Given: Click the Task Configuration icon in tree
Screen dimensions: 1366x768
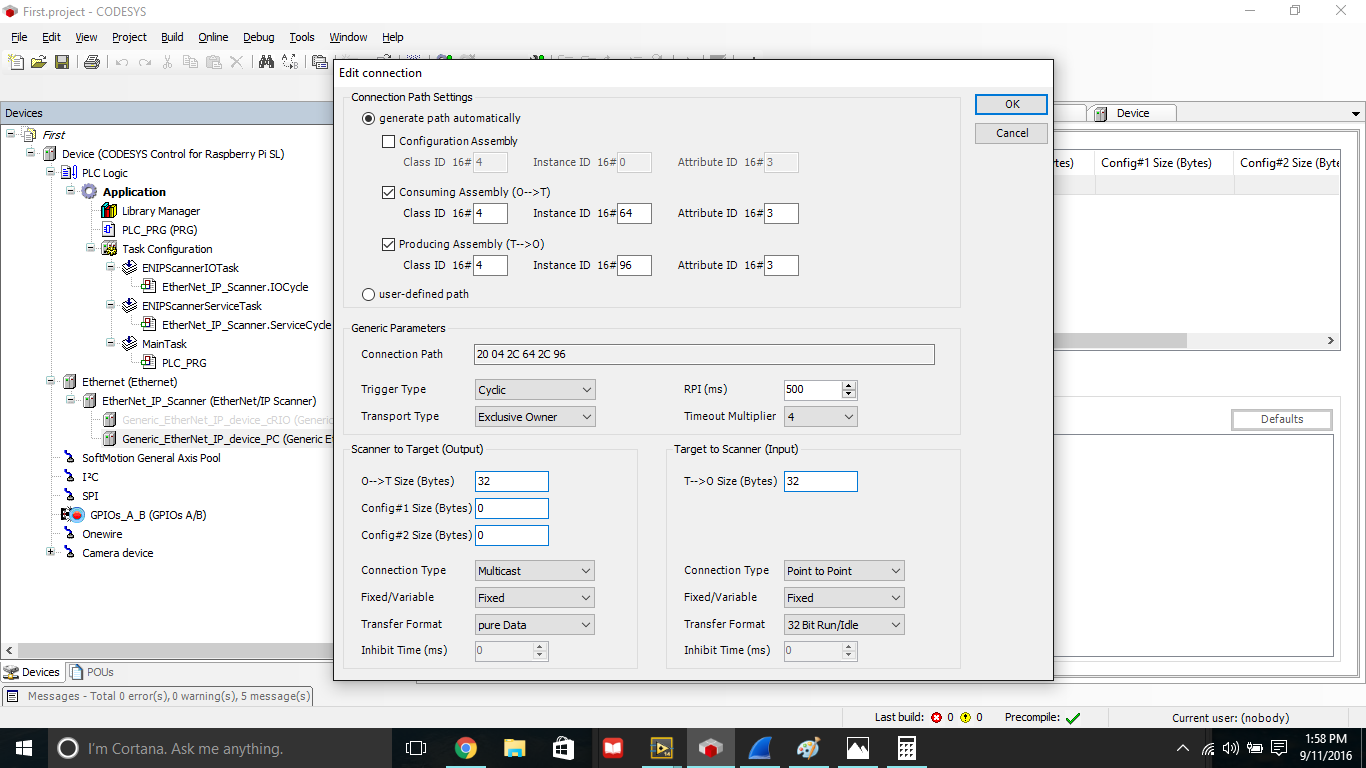Looking at the screenshot, I should 109,249.
